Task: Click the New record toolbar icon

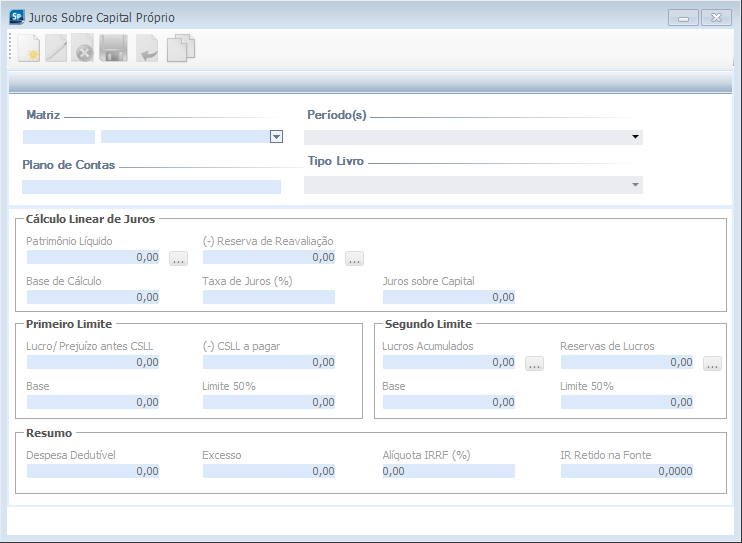Action: point(27,48)
